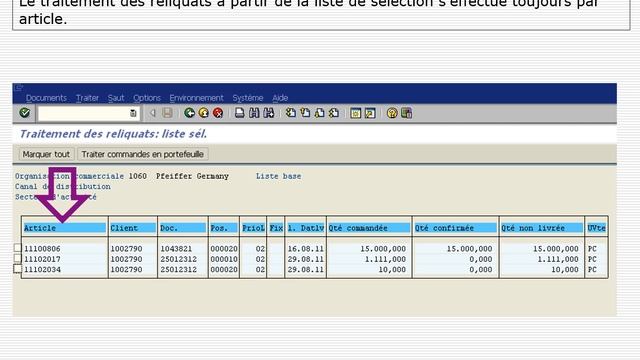
Task: Click the Article column header
Action: pos(64,228)
